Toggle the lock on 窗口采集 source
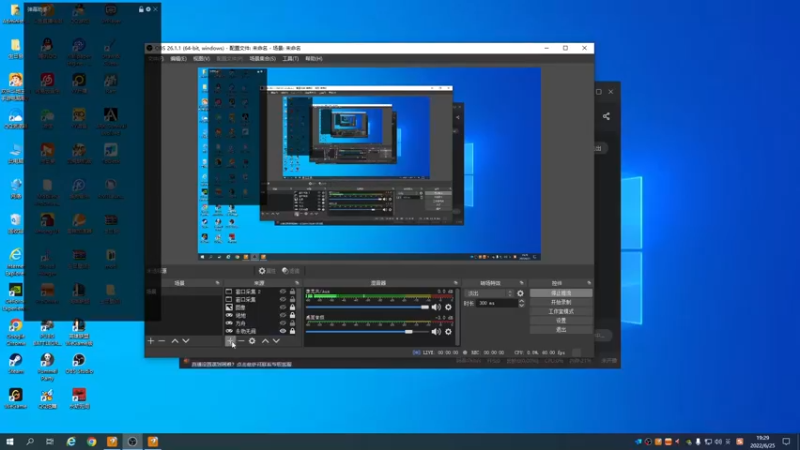The height and width of the screenshot is (450, 800). pos(292,299)
